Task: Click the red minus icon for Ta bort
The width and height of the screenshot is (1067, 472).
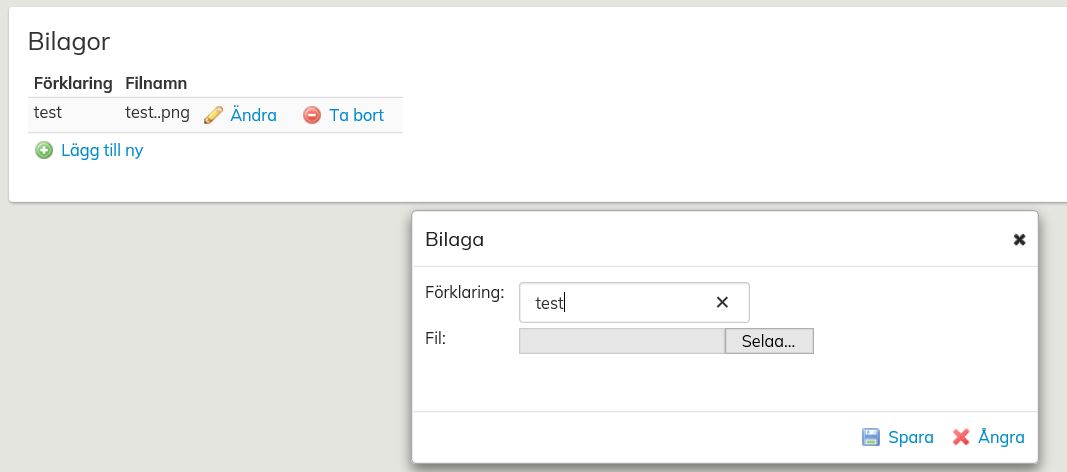Action: pyautogui.click(x=312, y=115)
